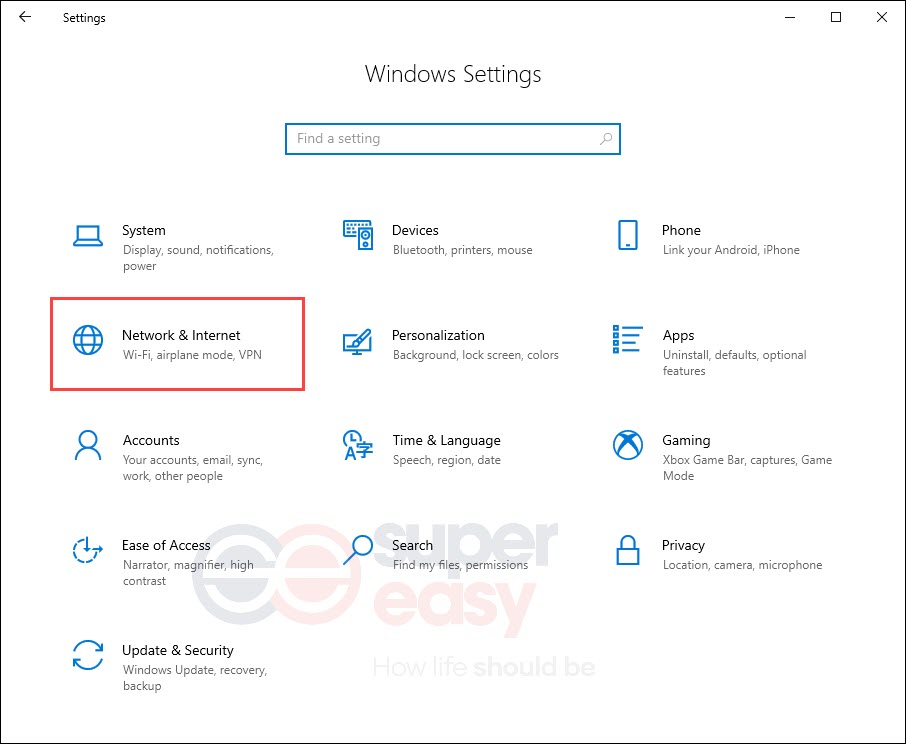Click the Gaming Xbox icon
Screen dimensions: 906x744
[627, 445]
